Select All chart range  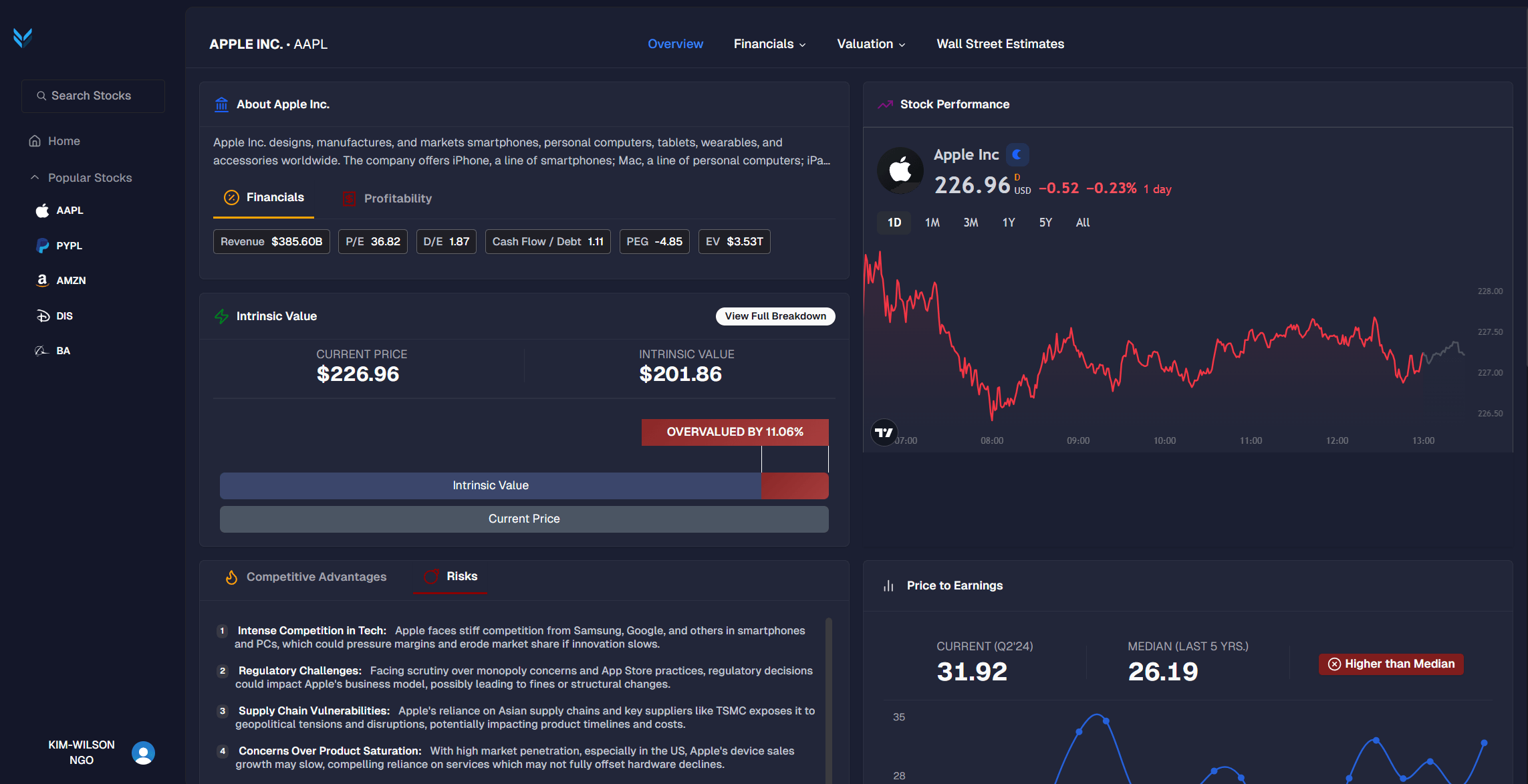click(x=1083, y=223)
